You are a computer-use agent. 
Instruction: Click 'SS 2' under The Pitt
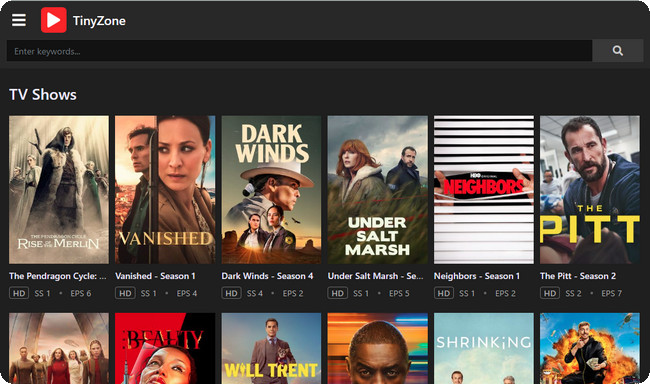[573, 293]
